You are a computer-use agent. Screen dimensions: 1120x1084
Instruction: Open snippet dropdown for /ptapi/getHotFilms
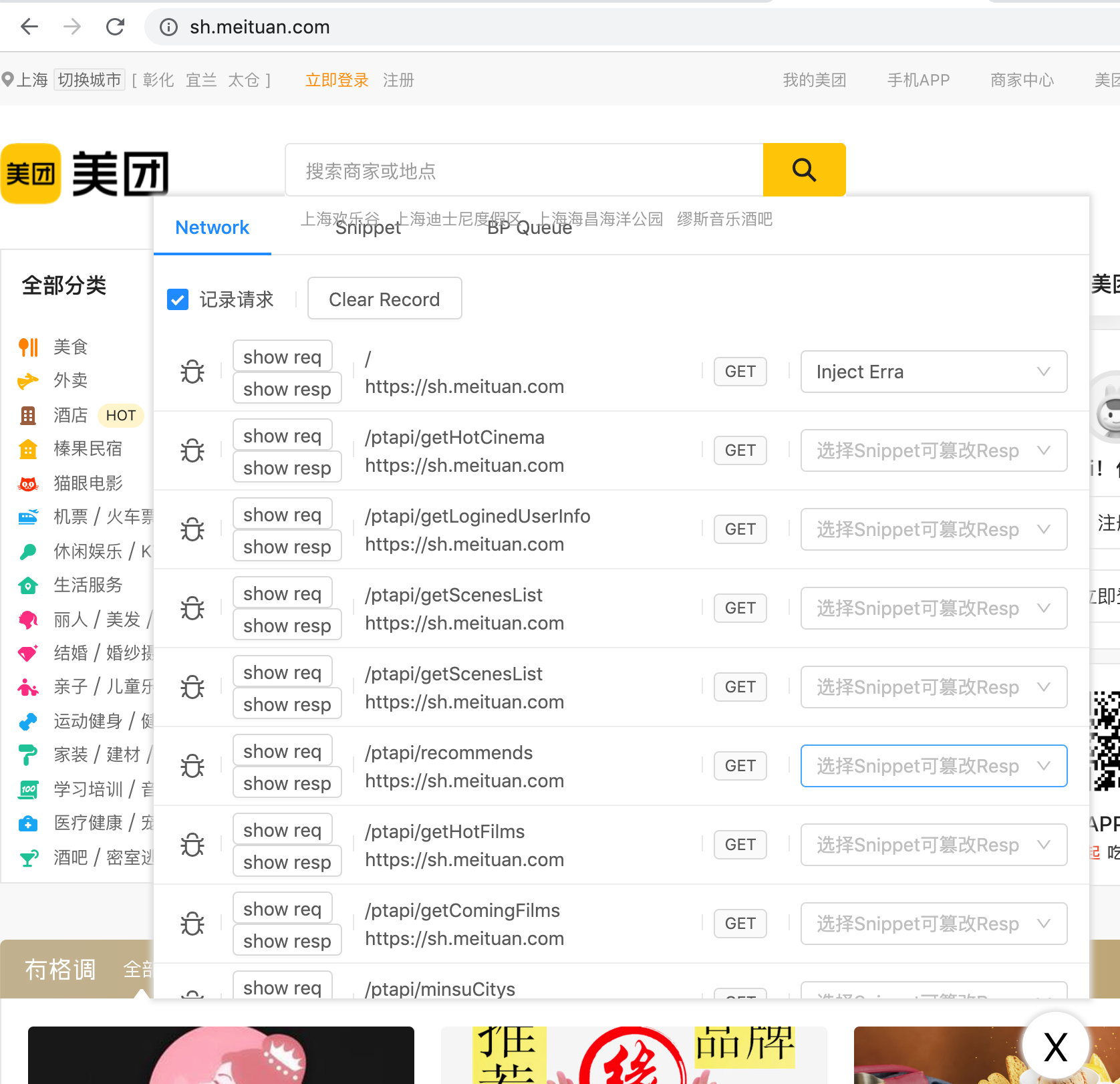pos(933,845)
